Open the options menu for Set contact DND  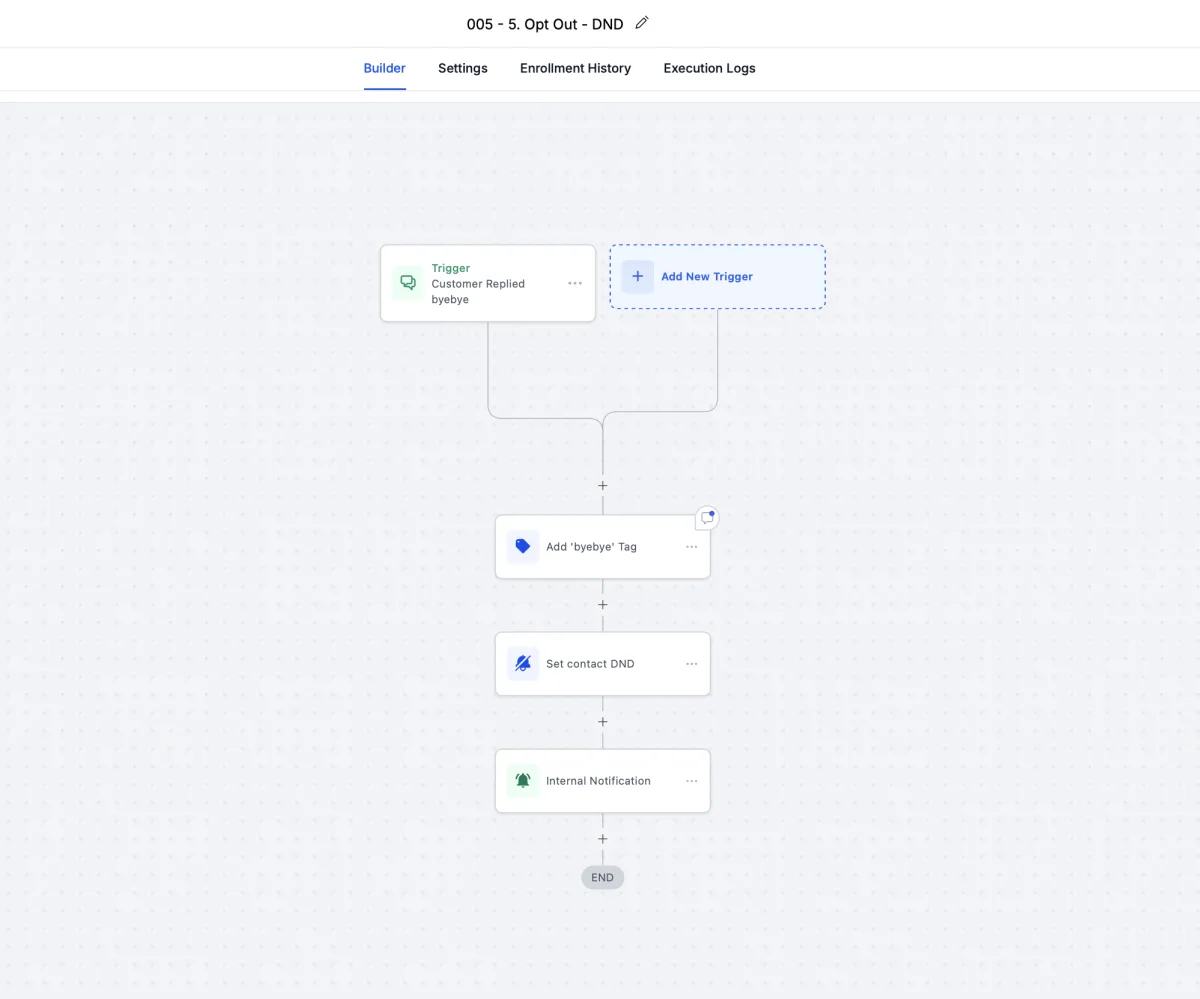point(691,664)
